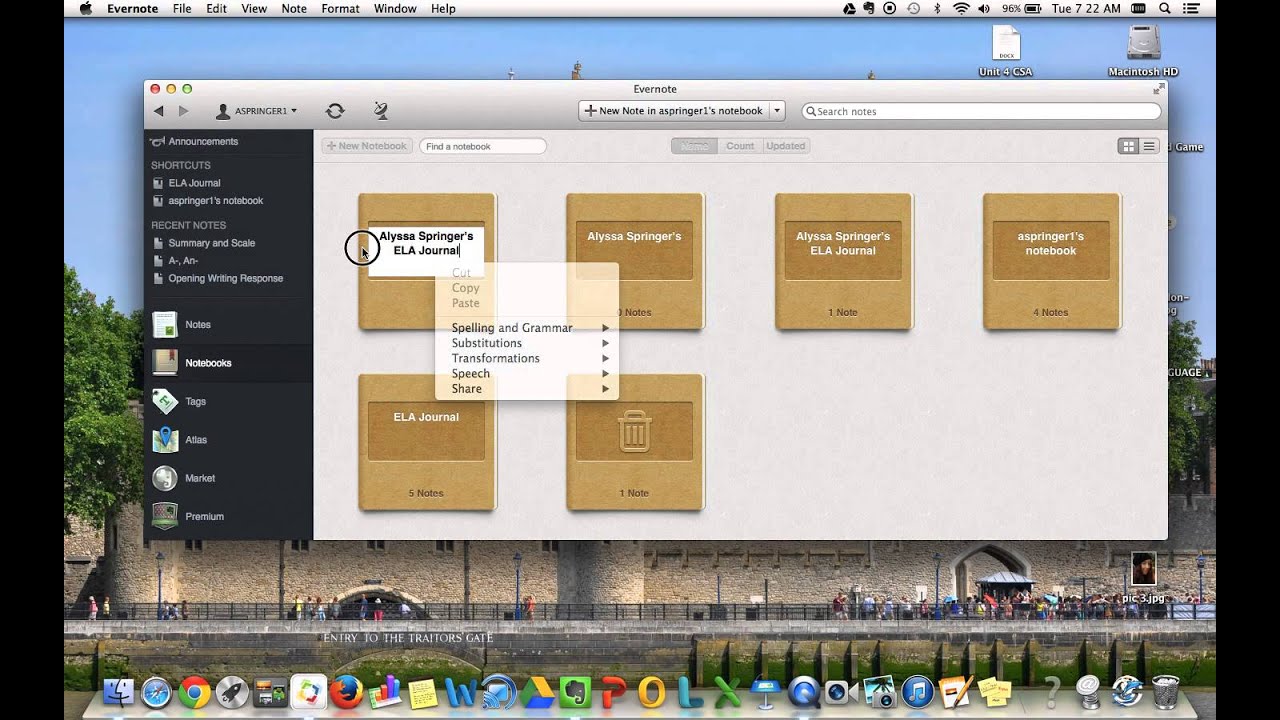Select Notebooks in the sidebar

229,363
